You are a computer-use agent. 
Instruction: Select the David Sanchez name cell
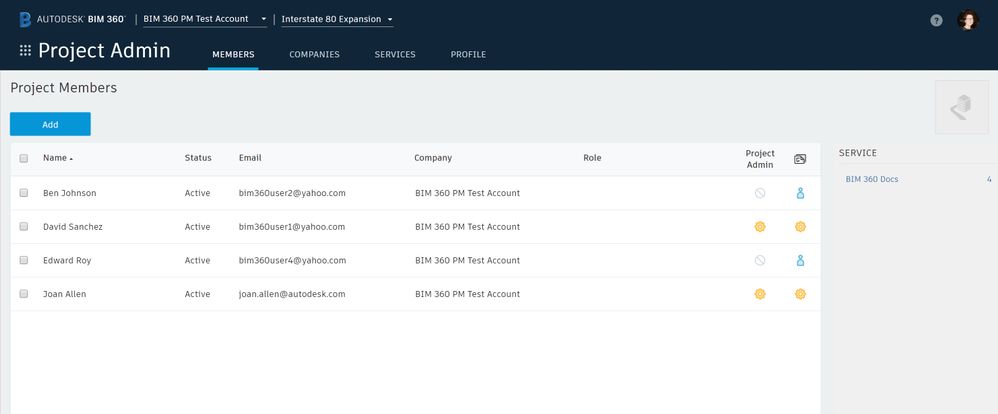click(x=73, y=227)
